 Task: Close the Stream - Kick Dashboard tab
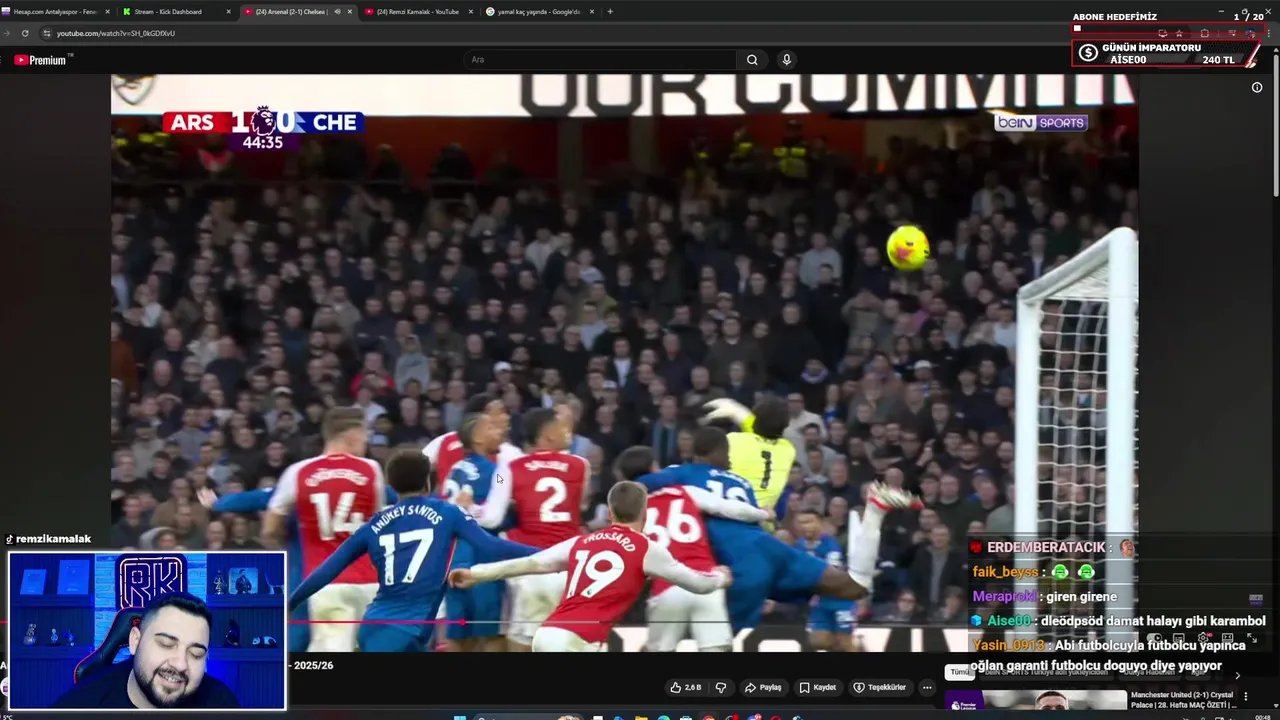(x=228, y=12)
